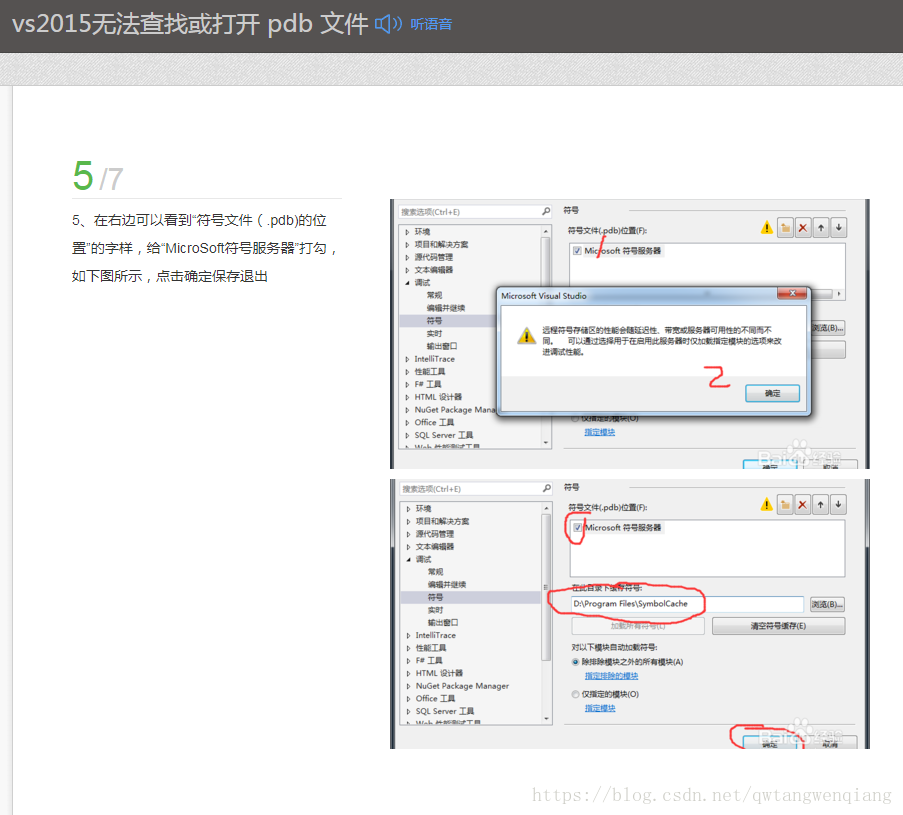
Task: Select 输出窗口 item in upper tree
Action: pyautogui.click(x=442, y=346)
